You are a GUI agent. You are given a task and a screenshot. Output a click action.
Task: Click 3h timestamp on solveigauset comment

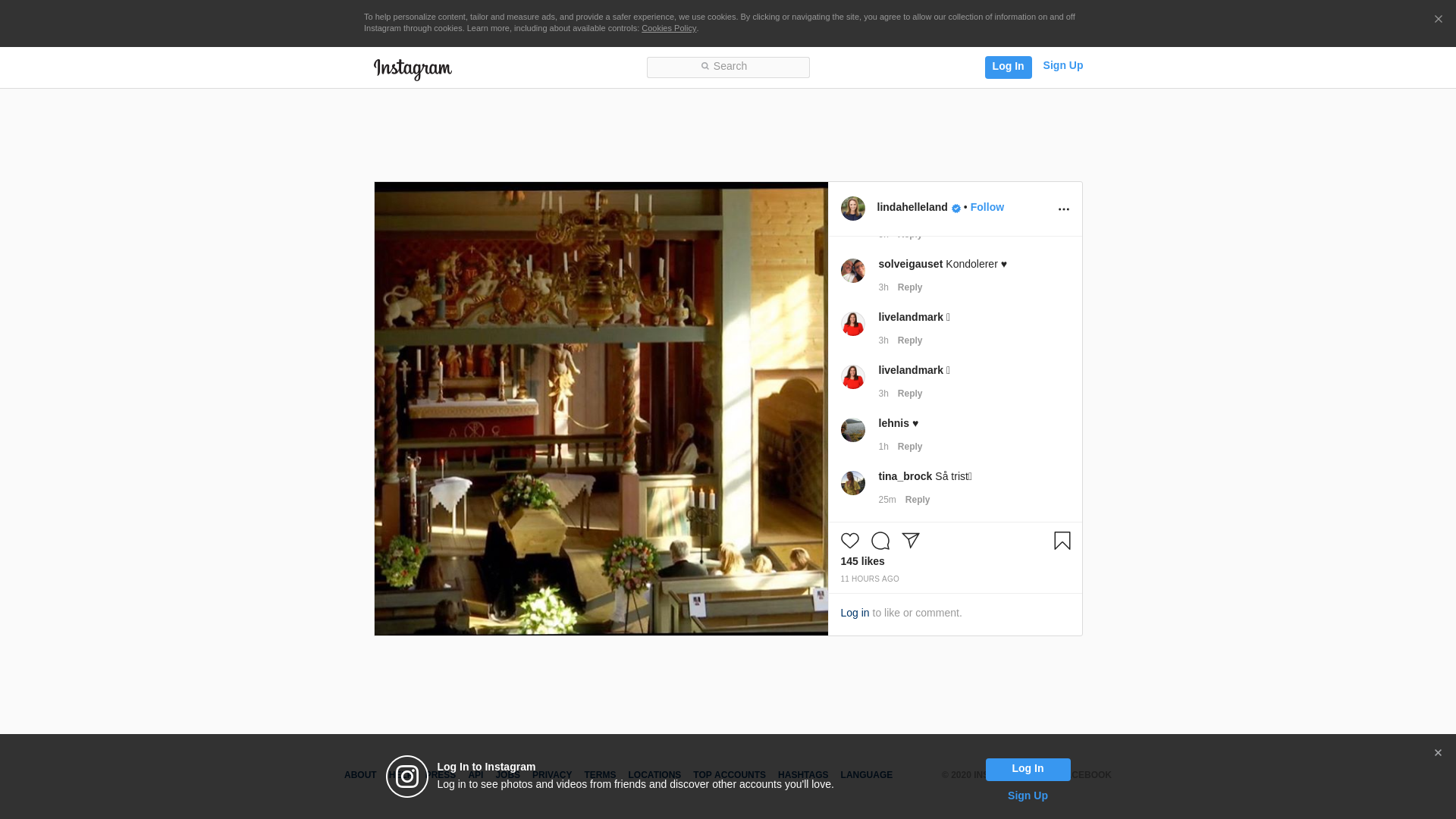pos(883,287)
